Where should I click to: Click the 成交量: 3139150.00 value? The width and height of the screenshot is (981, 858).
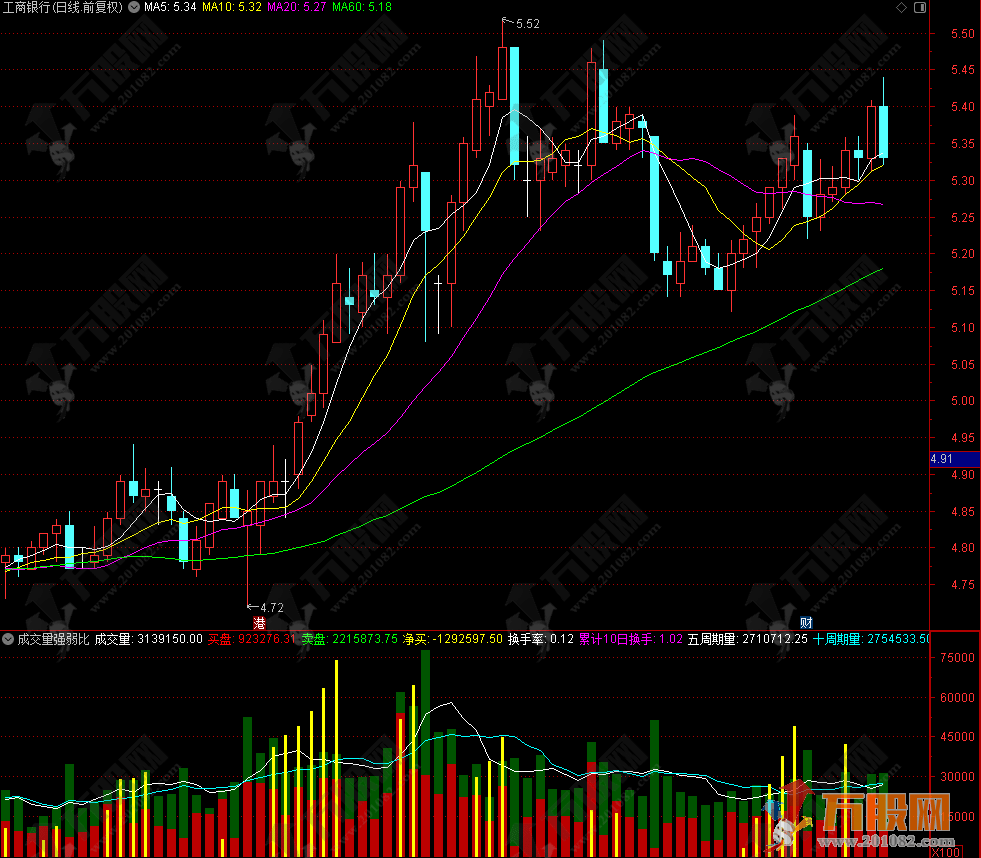[149, 639]
